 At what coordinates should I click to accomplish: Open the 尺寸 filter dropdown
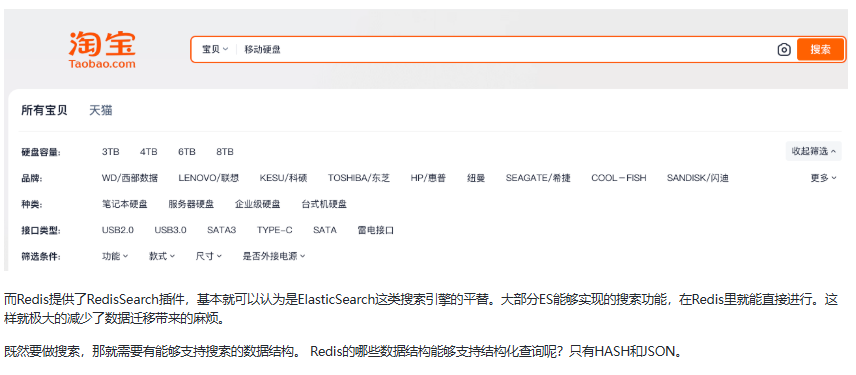coord(209,256)
